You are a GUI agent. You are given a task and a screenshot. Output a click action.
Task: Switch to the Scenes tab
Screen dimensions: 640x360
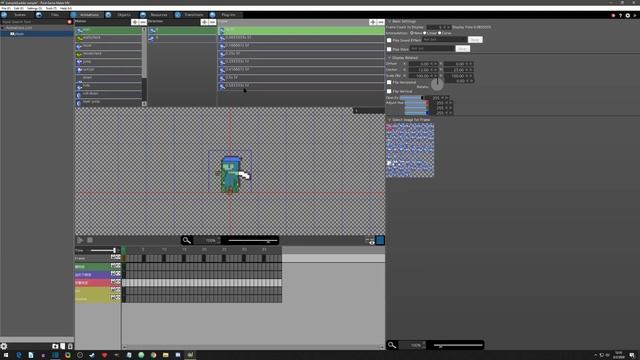click(20, 15)
